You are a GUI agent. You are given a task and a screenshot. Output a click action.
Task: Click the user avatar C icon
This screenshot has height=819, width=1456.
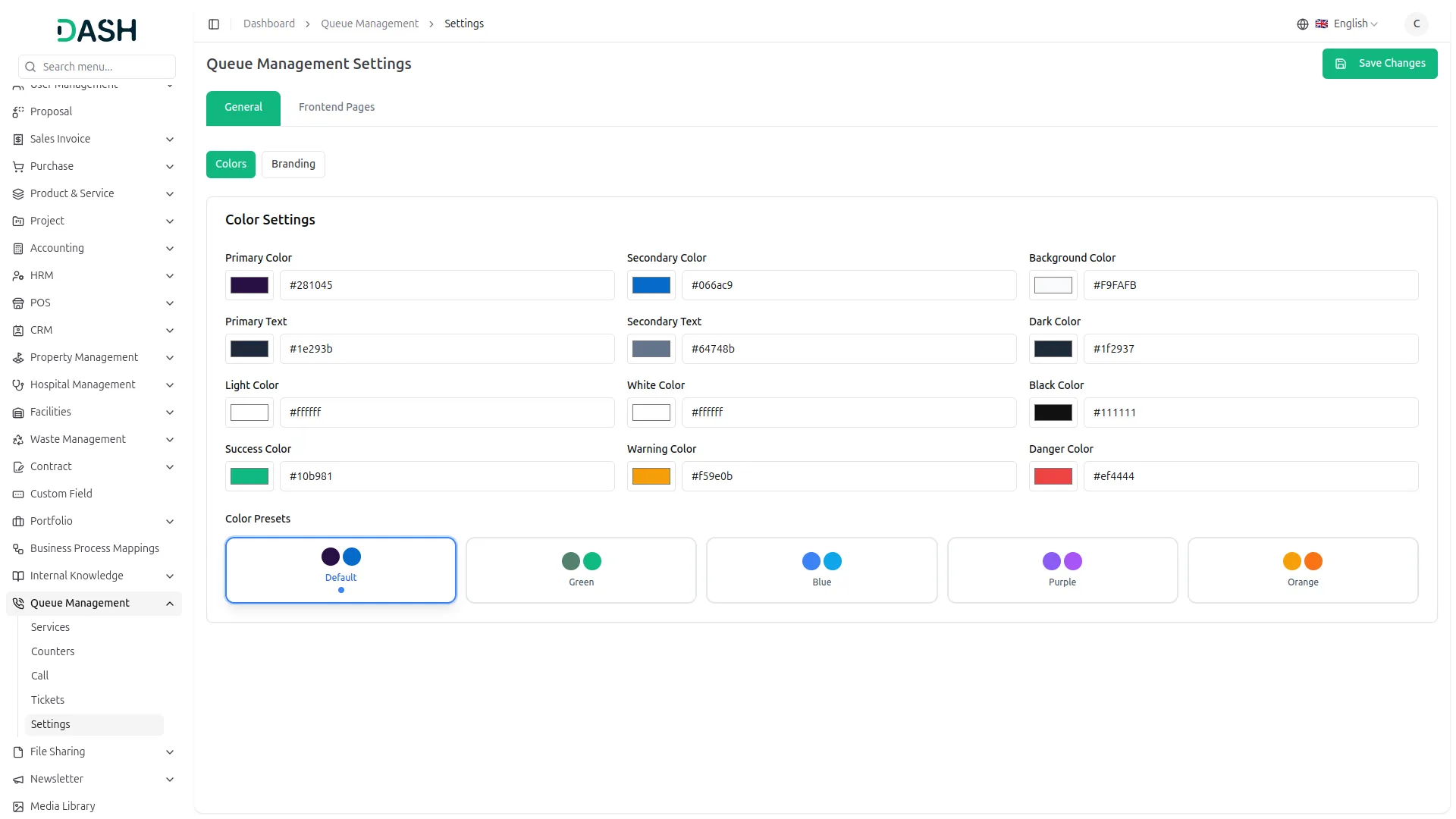[x=1416, y=24]
